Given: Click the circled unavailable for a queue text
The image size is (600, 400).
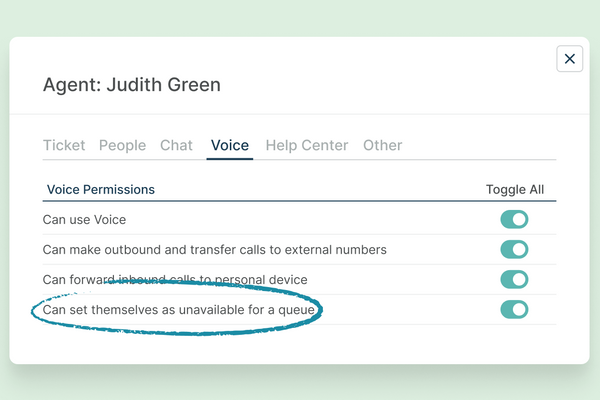Looking at the screenshot, I should tap(178, 310).
